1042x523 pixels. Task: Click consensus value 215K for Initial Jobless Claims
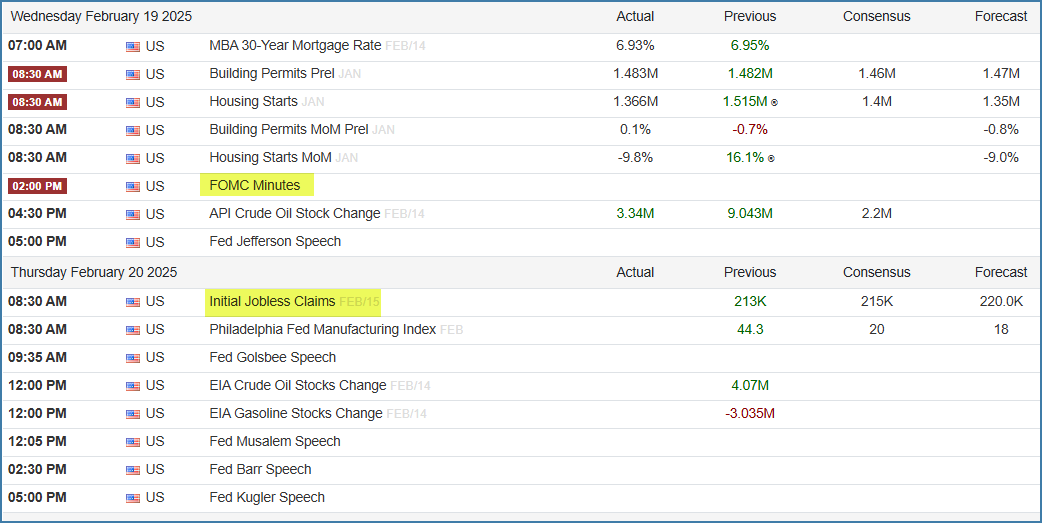pyautogui.click(x=877, y=301)
